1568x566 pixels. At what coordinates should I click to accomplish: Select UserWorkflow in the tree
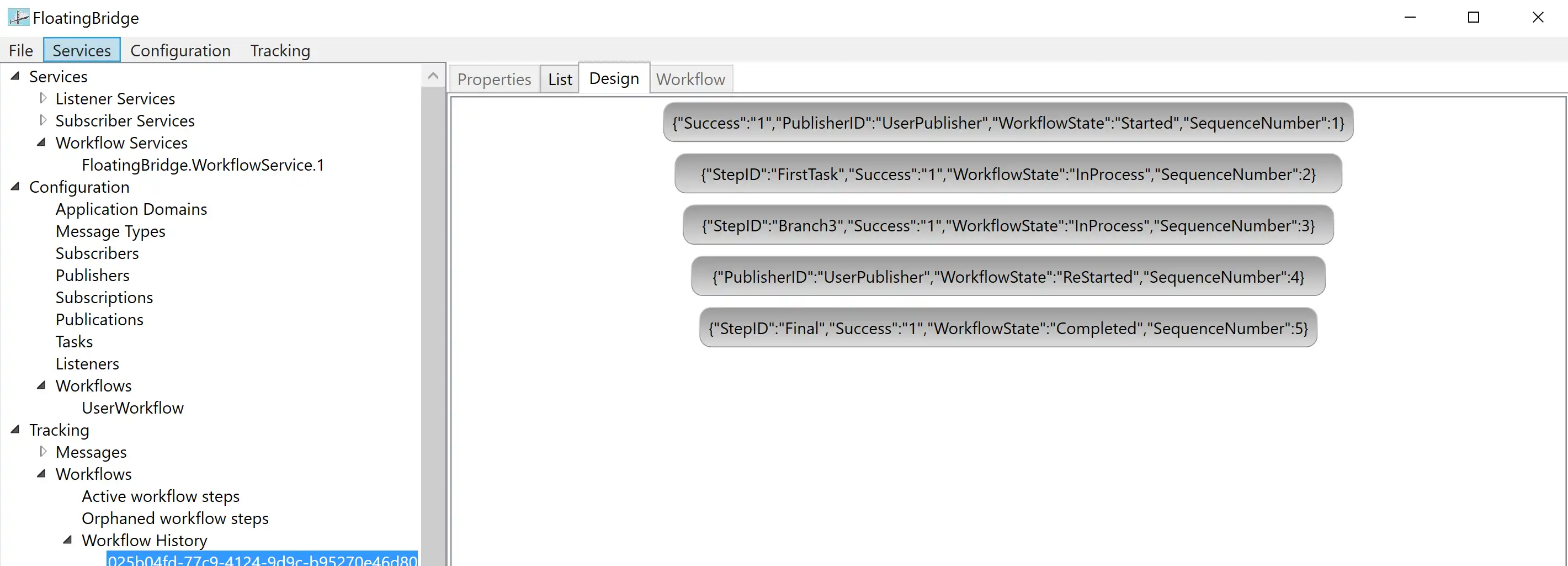coord(132,408)
